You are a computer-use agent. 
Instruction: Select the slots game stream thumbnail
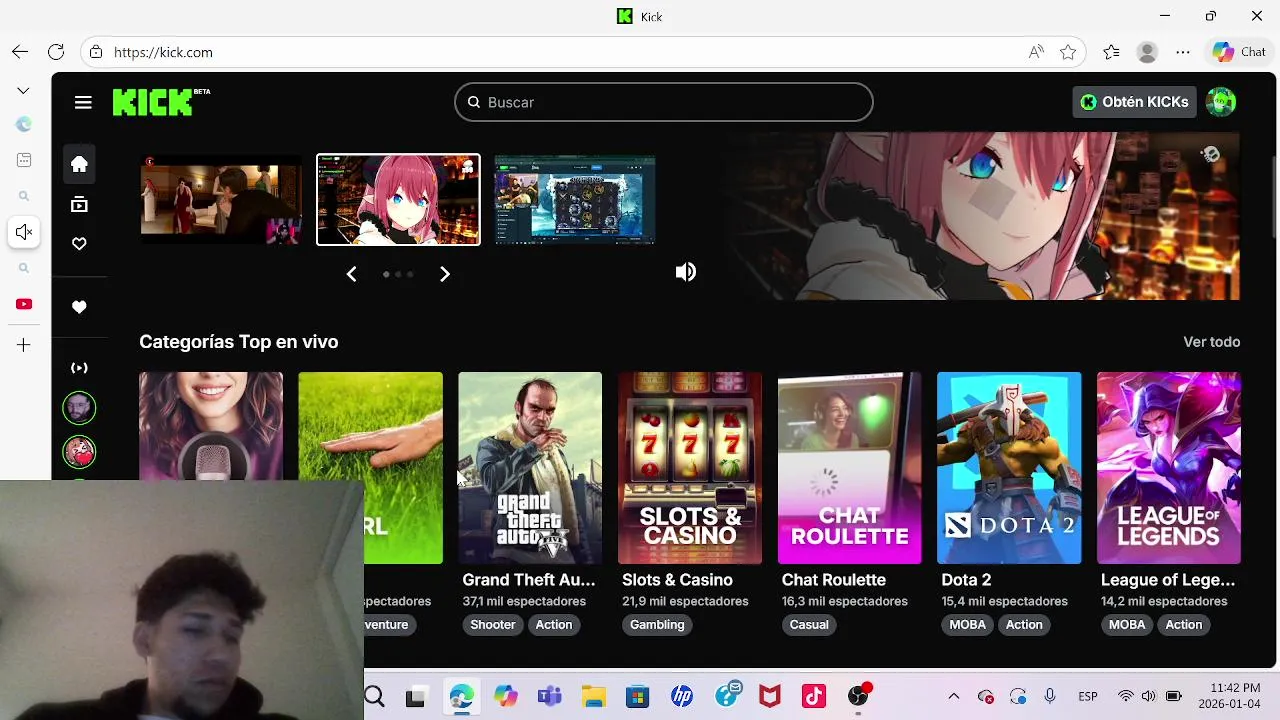tap(575, 199)
